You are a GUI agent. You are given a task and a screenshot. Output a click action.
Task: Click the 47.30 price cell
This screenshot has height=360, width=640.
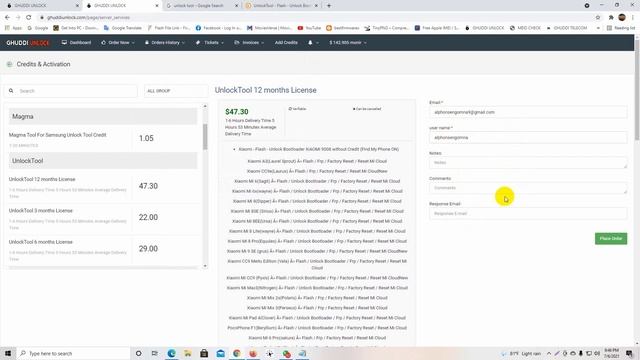(x=148, y=186)
